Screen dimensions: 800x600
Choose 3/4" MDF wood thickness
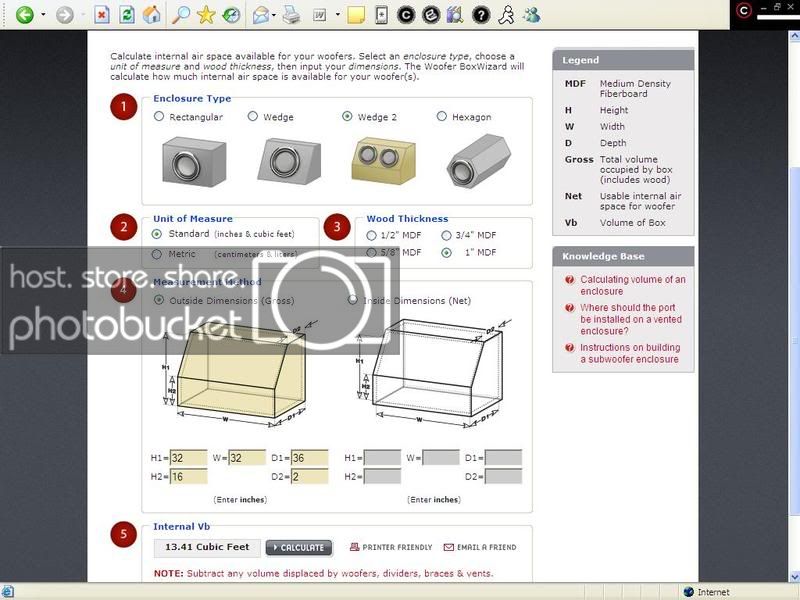(446, 235)
